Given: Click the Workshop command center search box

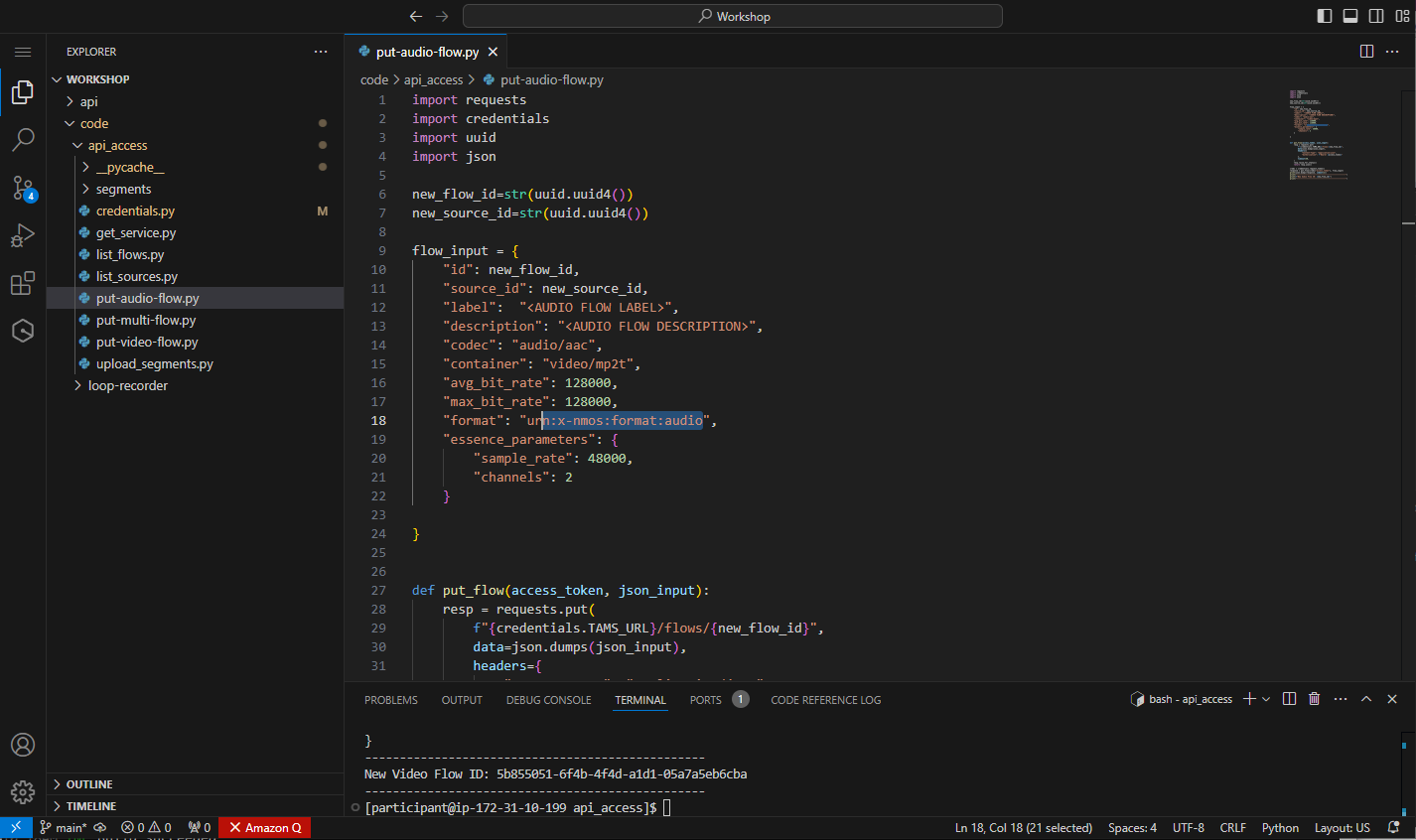Looking at the screenshot, I should click(x=733, y=16).
